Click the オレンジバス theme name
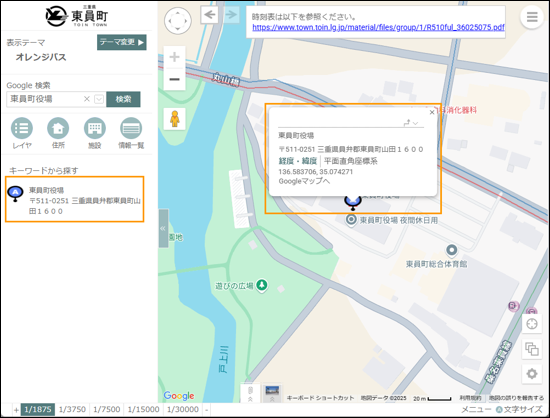This screenshot has height=418, width=550. (x=41, y=57)
